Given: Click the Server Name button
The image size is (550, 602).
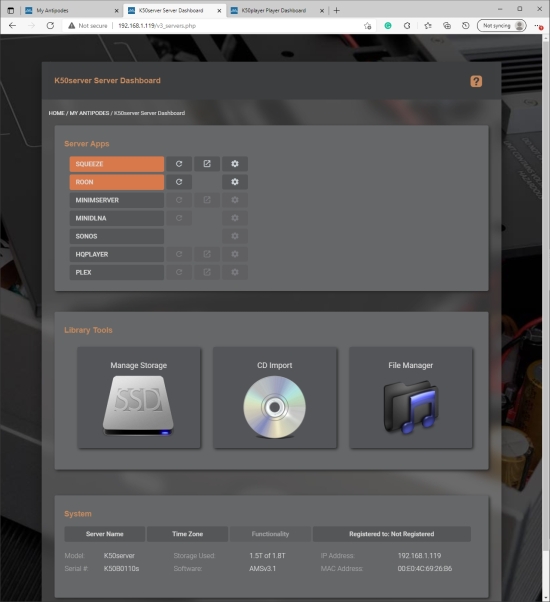Looking at the screenshot, I should (x=105, y=534).
